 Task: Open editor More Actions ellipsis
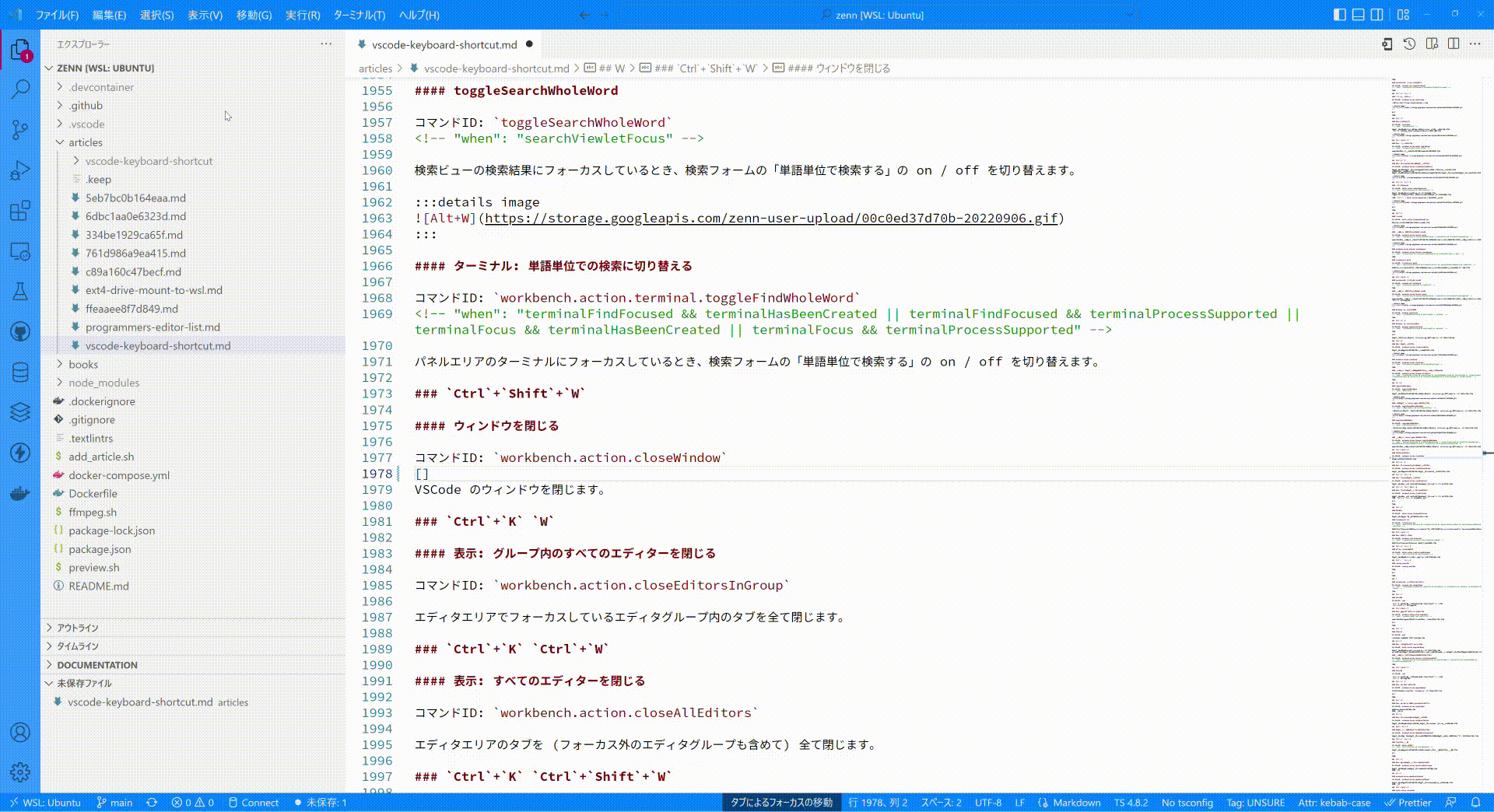tap(1475, 44)
